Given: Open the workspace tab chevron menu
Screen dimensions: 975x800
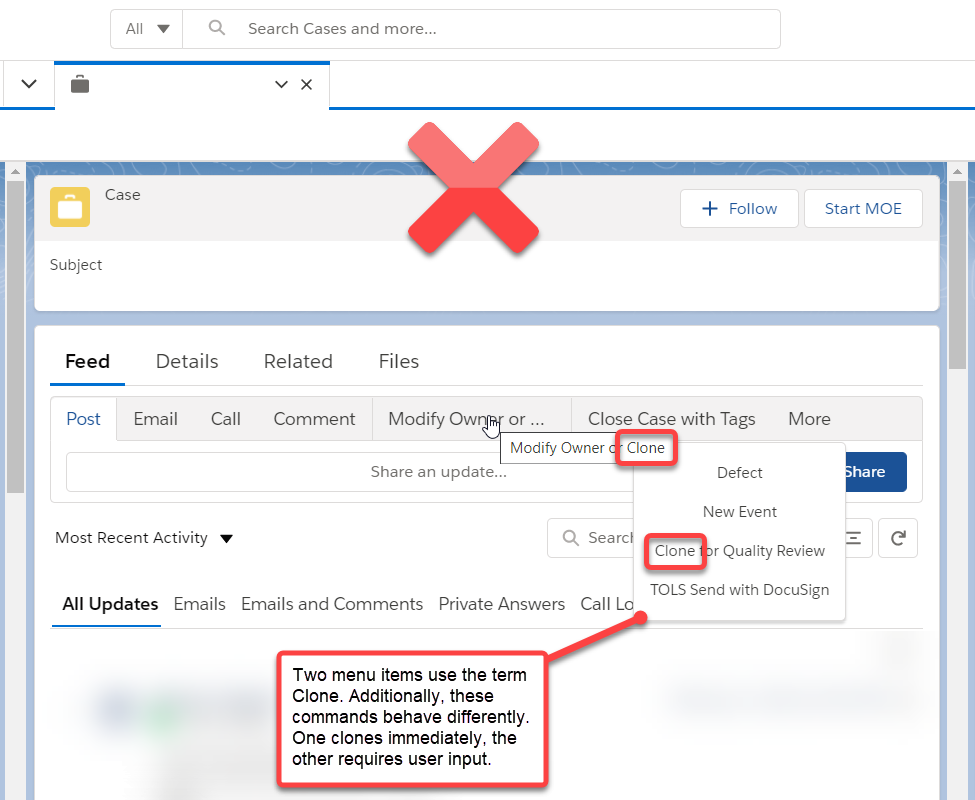Looking at the screenshot, I should [x=281, y=85].
